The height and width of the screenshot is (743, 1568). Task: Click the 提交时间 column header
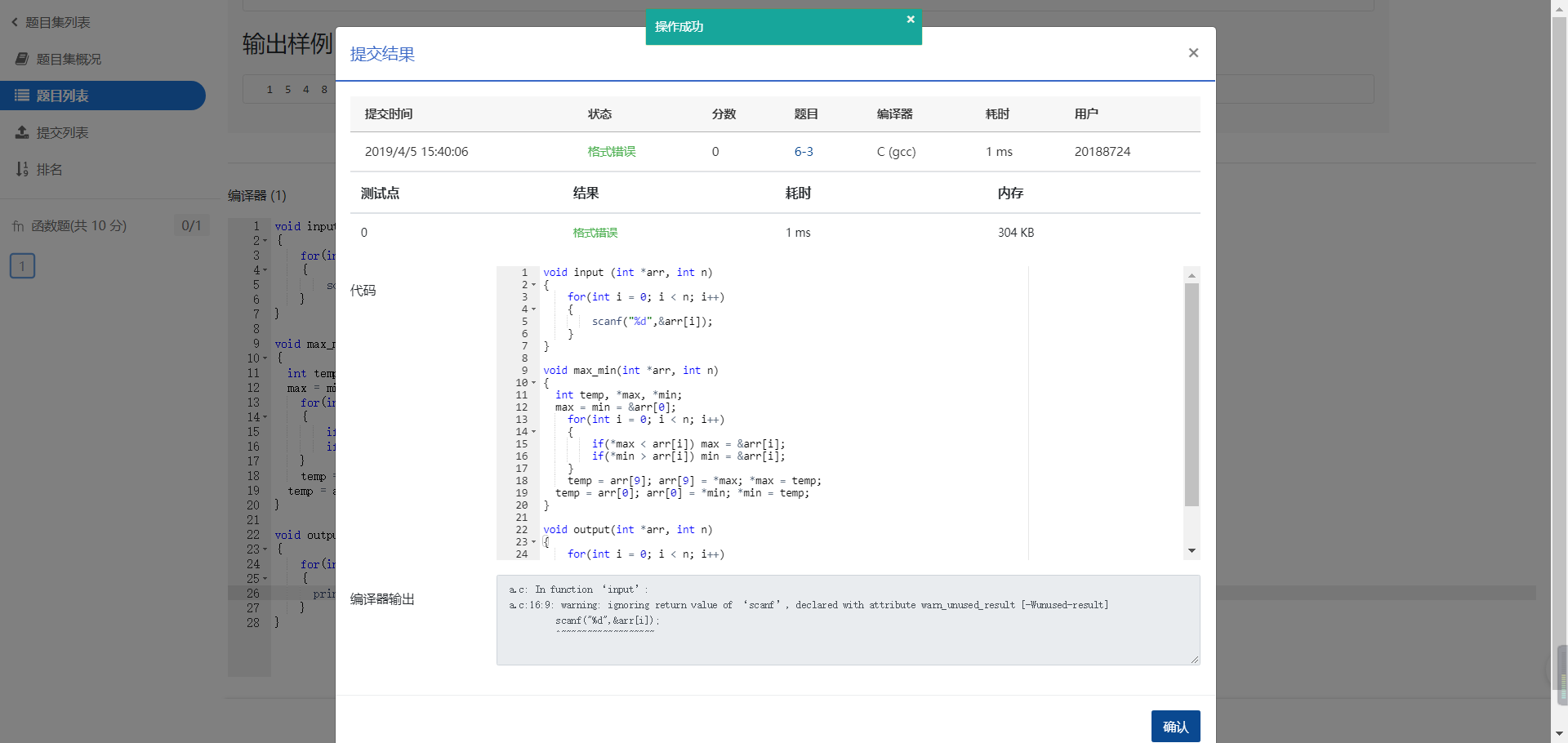389,114
